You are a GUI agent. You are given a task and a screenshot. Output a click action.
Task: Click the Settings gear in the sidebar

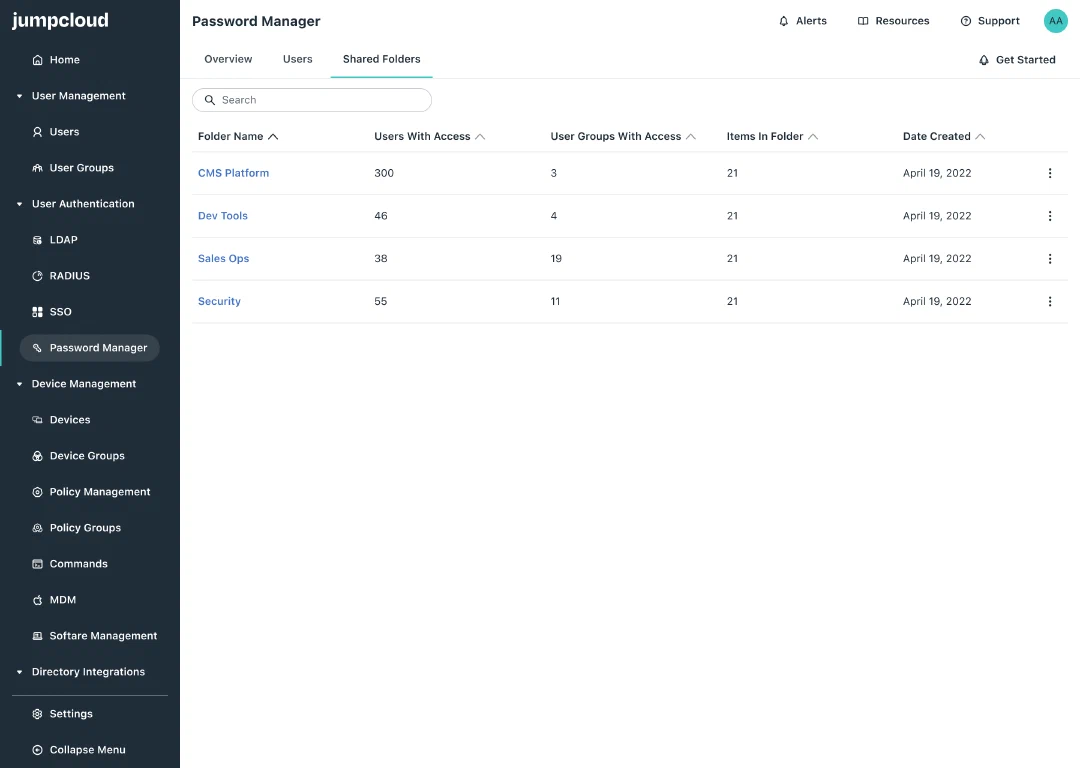37,714
